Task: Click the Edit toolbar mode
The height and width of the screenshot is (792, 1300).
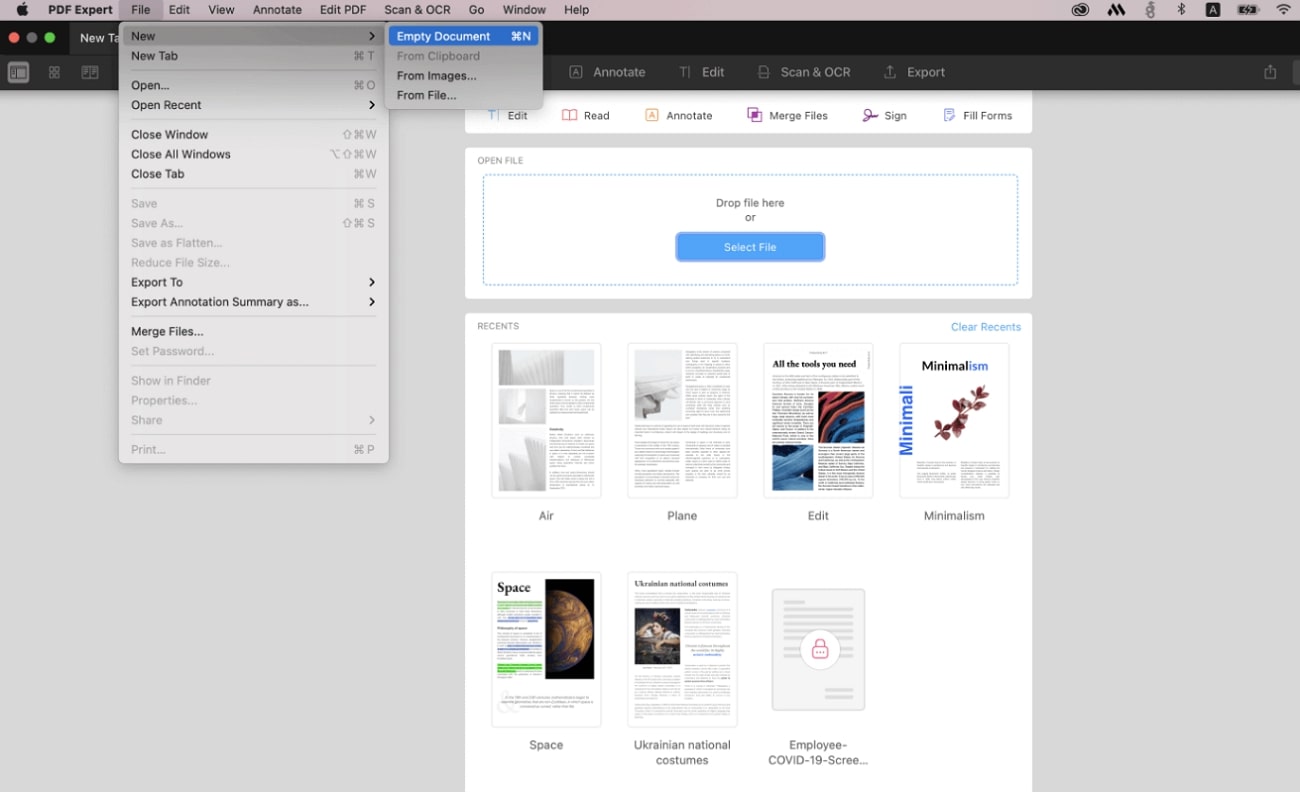Action: (701, 72)
